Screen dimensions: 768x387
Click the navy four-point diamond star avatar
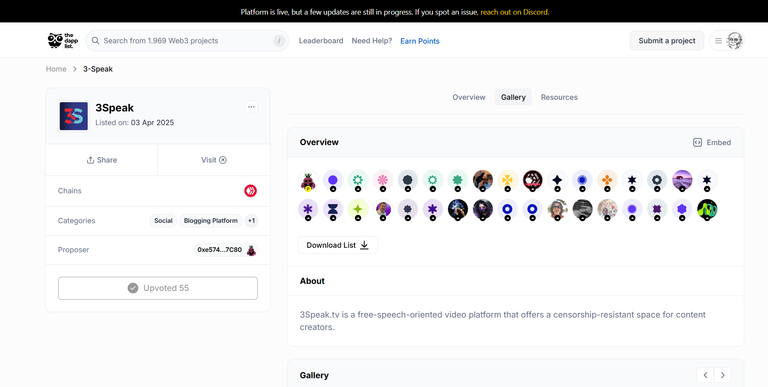point(557,180)
